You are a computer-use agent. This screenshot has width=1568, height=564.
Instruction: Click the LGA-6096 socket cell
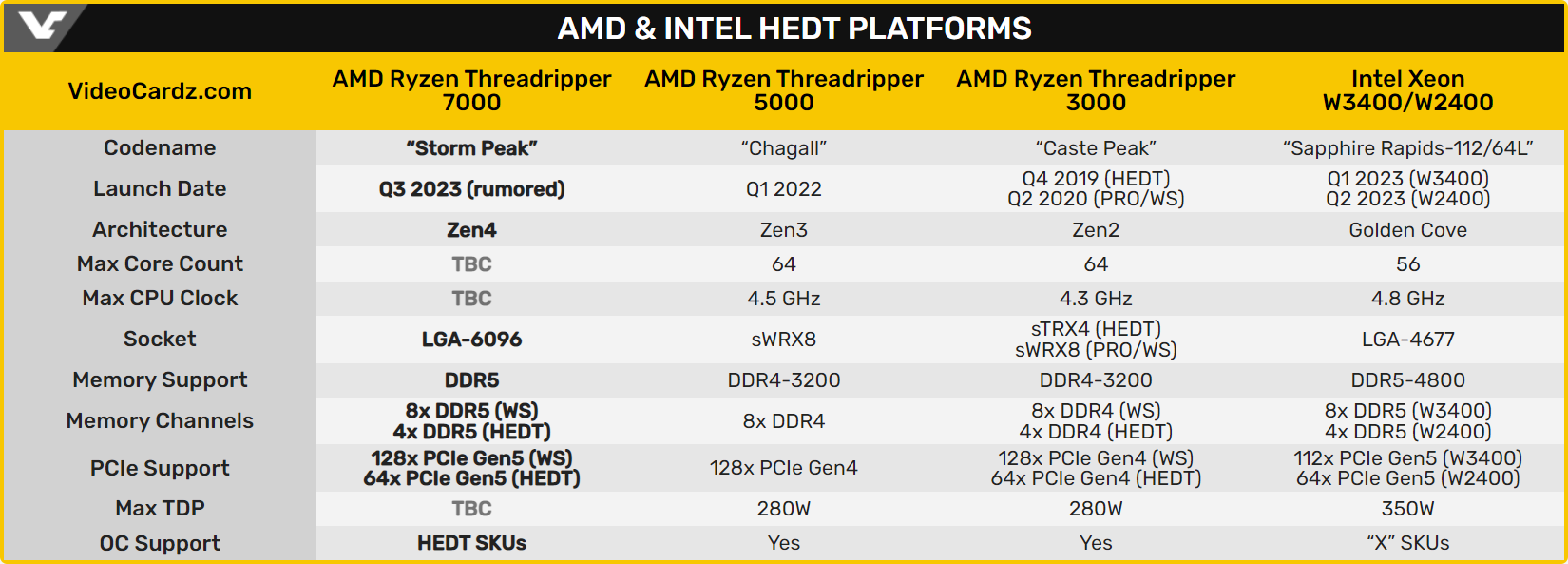tap(471, 340)
